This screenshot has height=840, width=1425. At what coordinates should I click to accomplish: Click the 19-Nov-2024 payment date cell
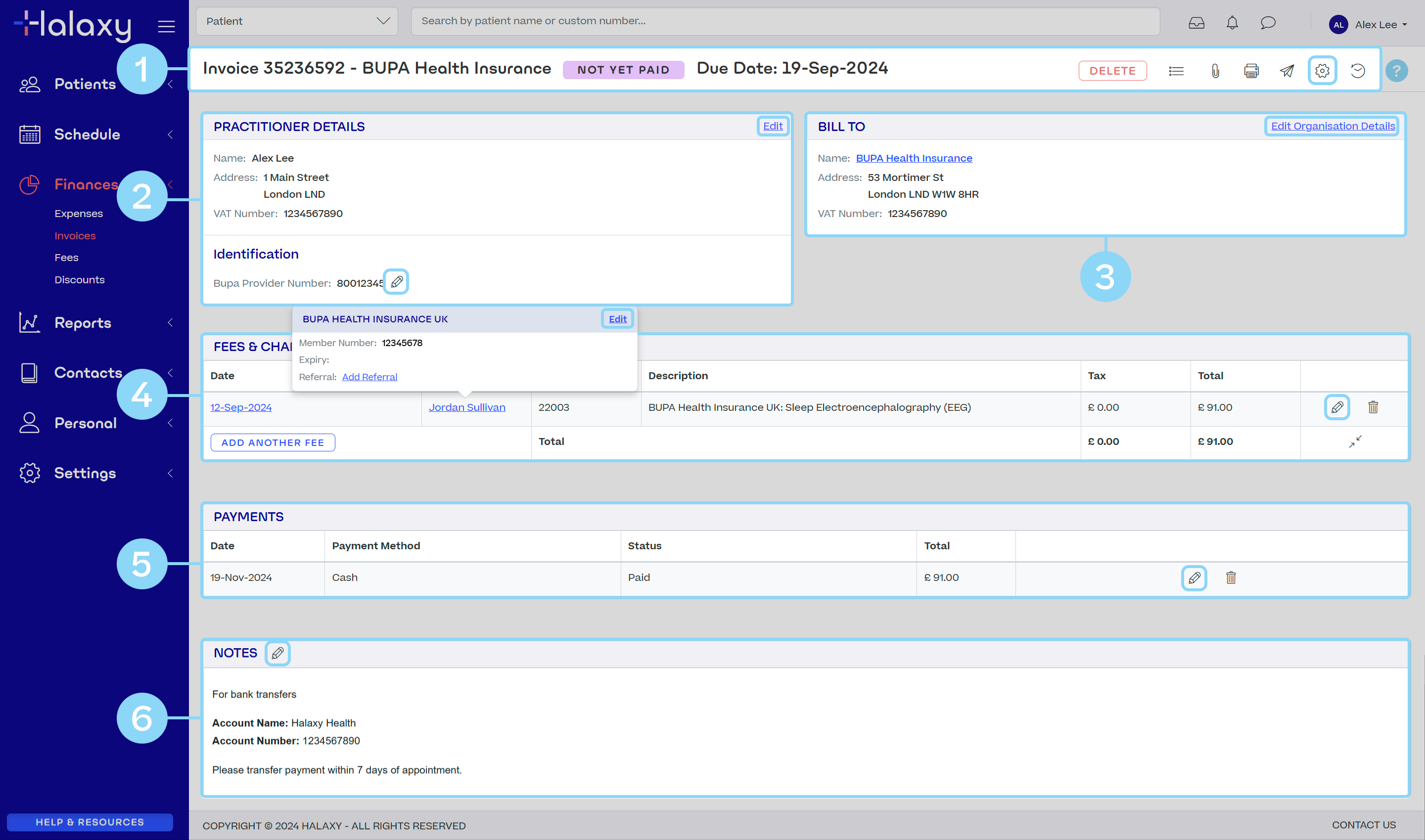263,578
